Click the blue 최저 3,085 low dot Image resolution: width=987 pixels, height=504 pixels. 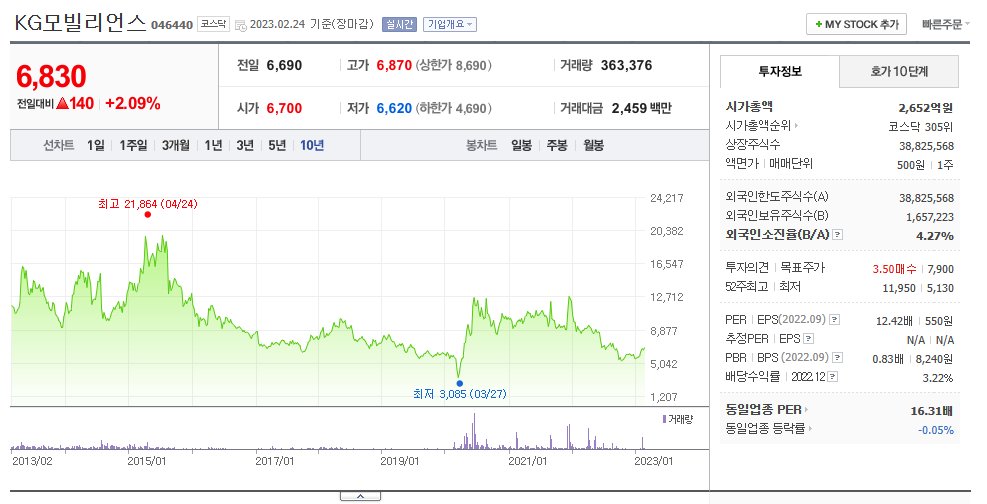tap(460, 383)
